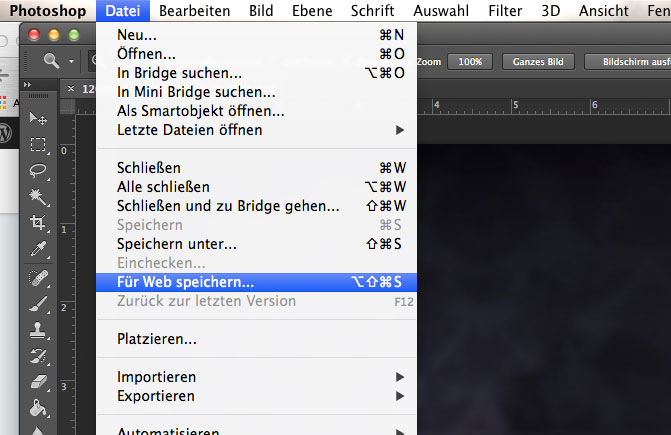Select the Eraser tool
The height and width of the screenshot is (435, 671).
[x=38, y=382]
